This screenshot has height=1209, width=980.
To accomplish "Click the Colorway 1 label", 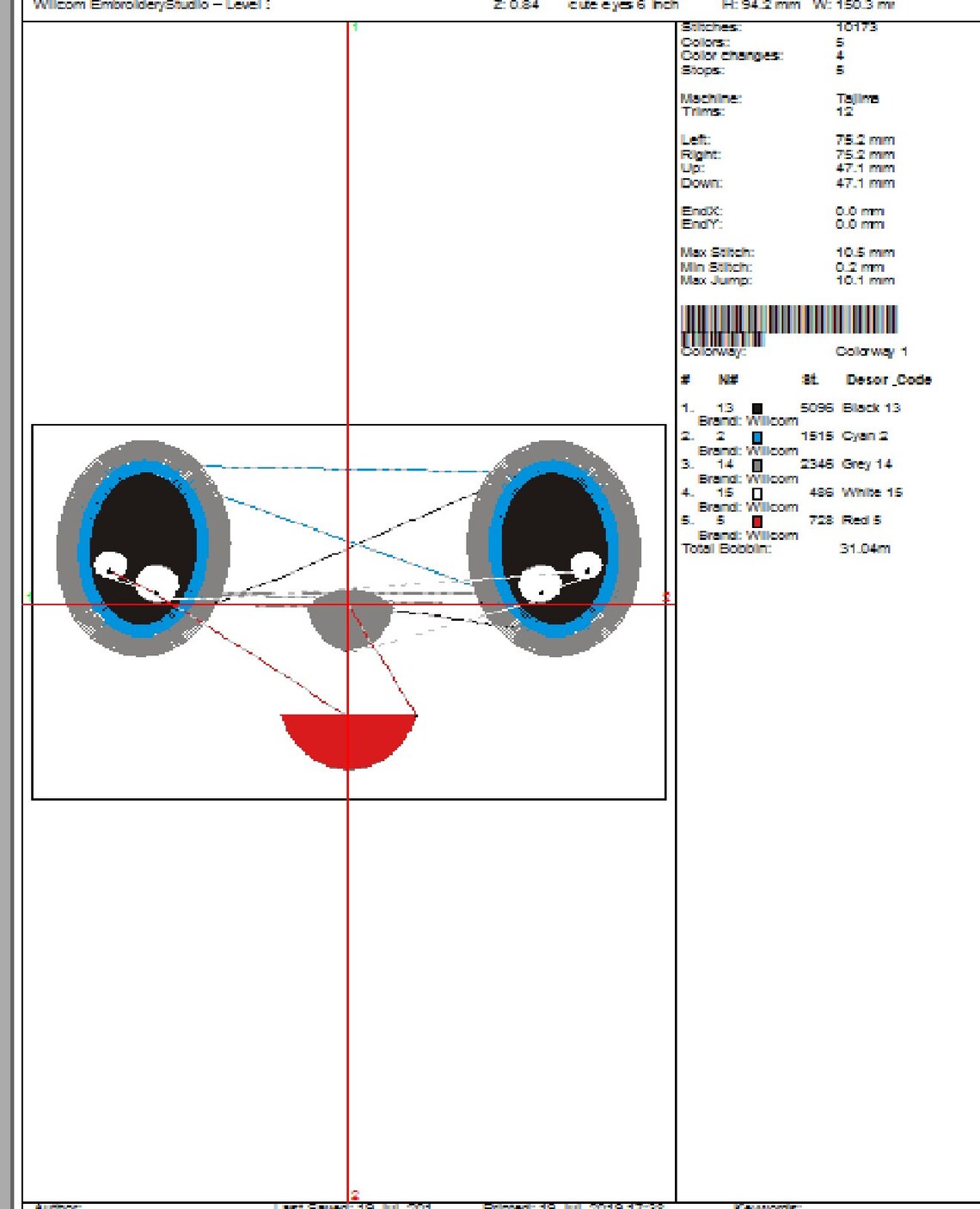I will [x=871, y=351].
